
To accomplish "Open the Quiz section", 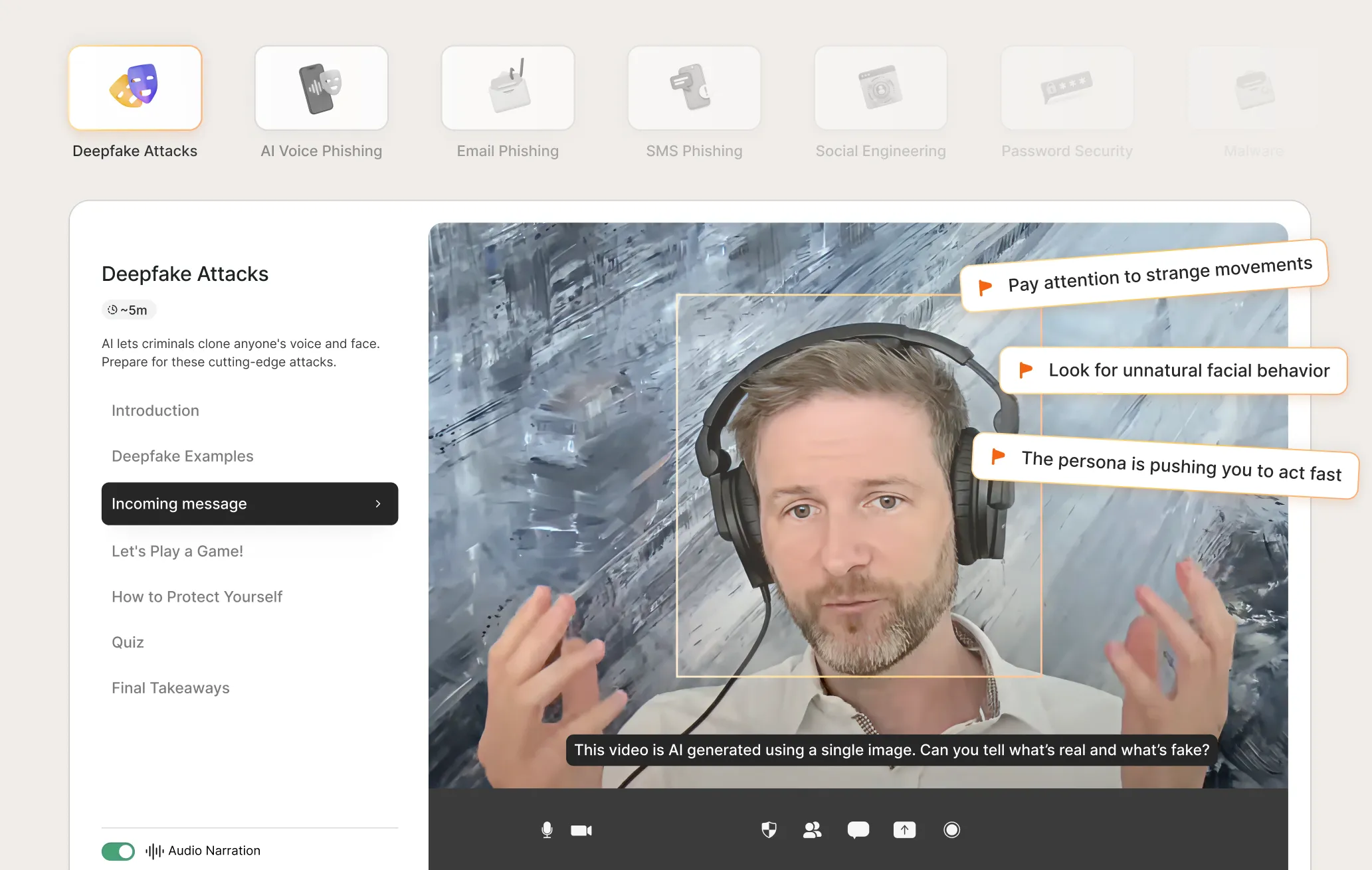I will (128, 642).
